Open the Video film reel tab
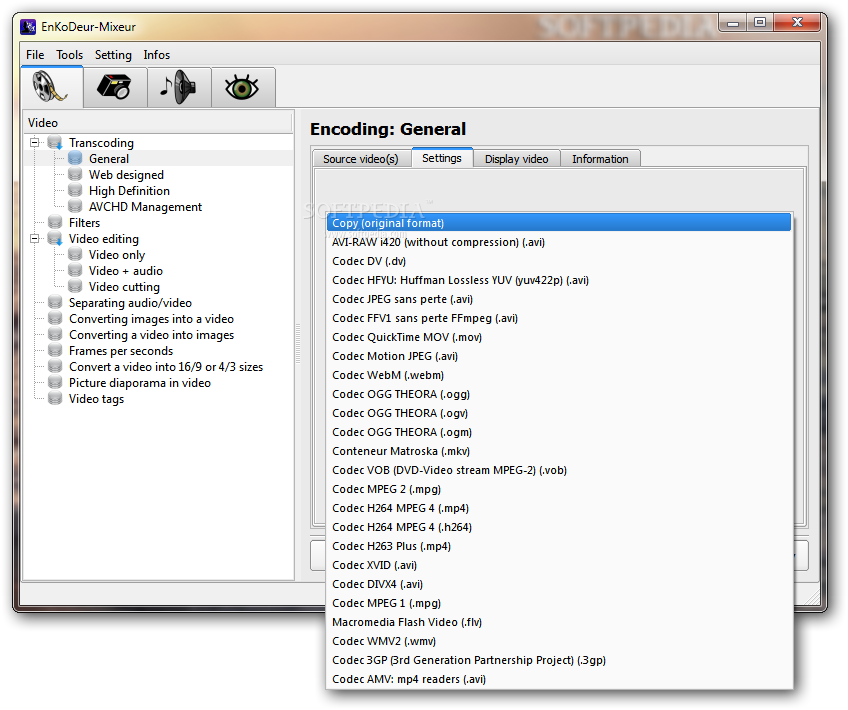This screenshot has height=710, width=848. tap(52, 87)
